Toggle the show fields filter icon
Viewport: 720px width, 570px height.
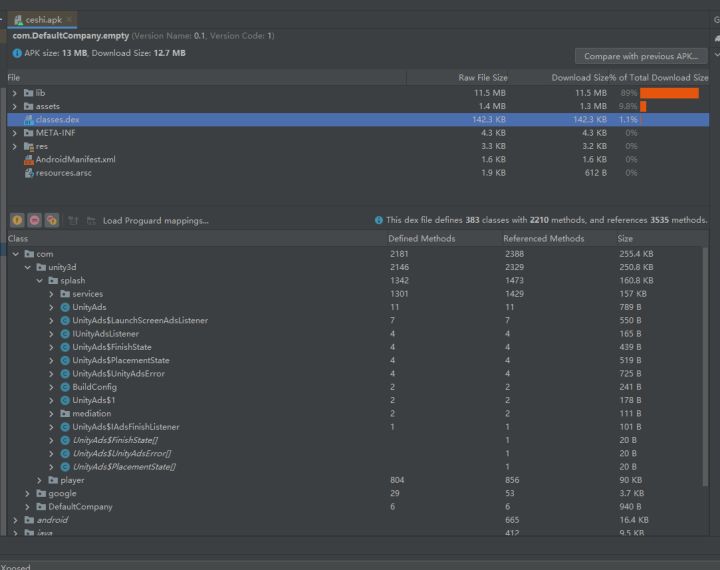pos(17,220)
